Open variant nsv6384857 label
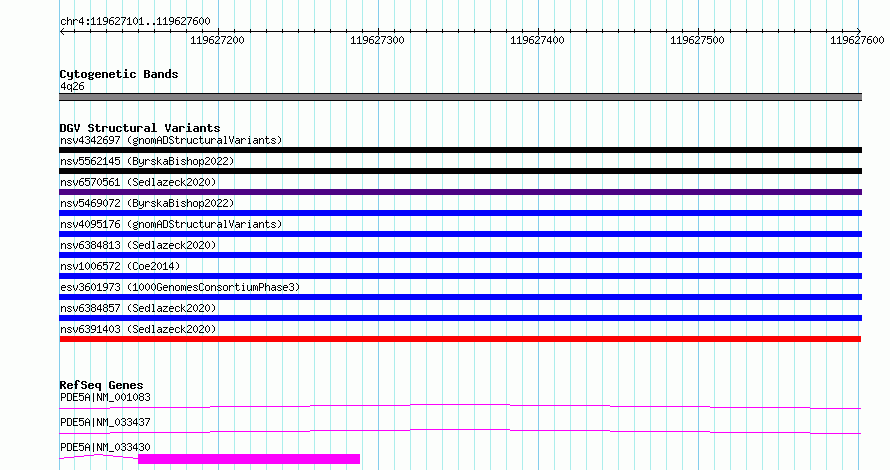The image size is (890, 470). coord(138,308)
